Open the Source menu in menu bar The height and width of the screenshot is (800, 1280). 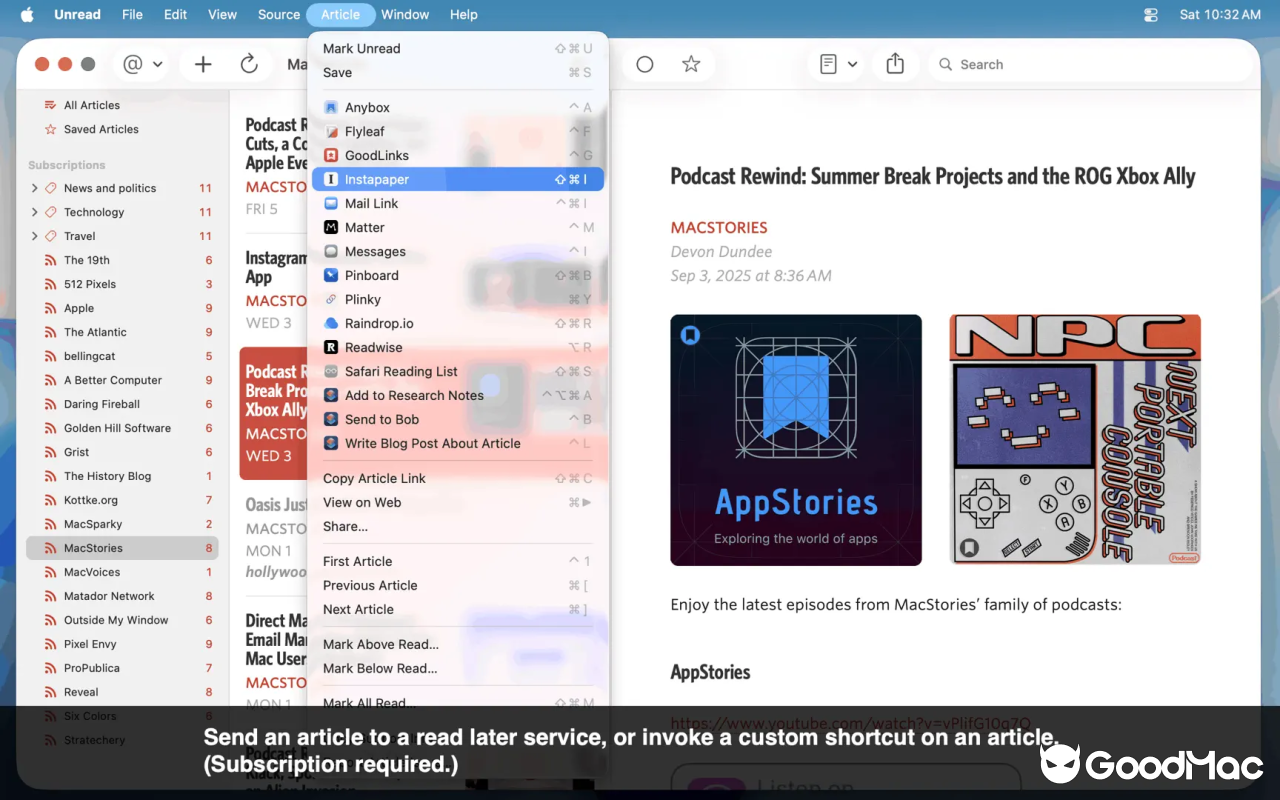(x=279, y=14)
